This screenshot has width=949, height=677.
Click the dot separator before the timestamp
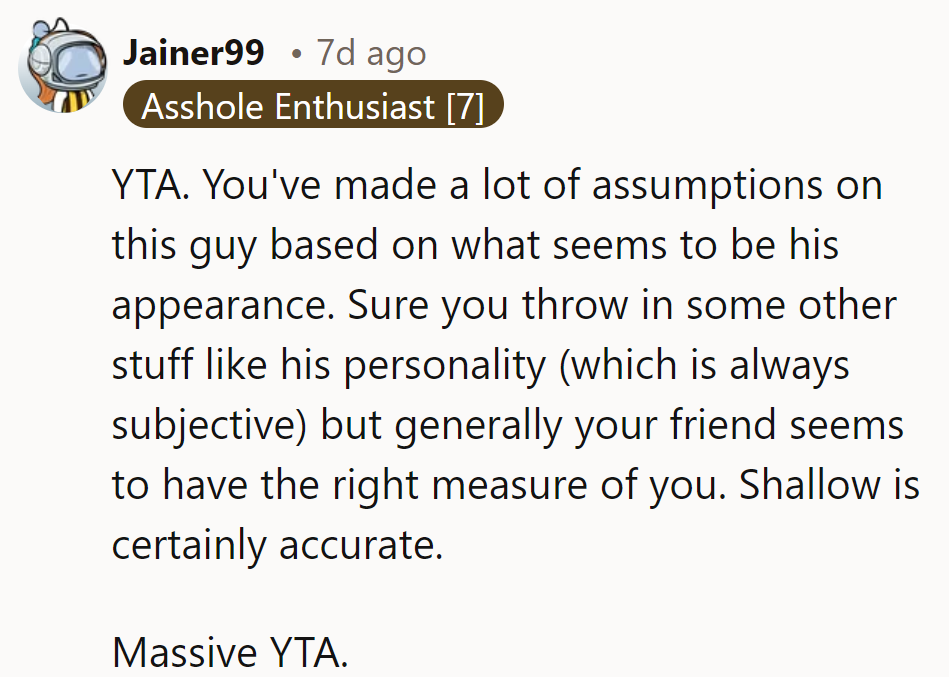tap(296, 52)
